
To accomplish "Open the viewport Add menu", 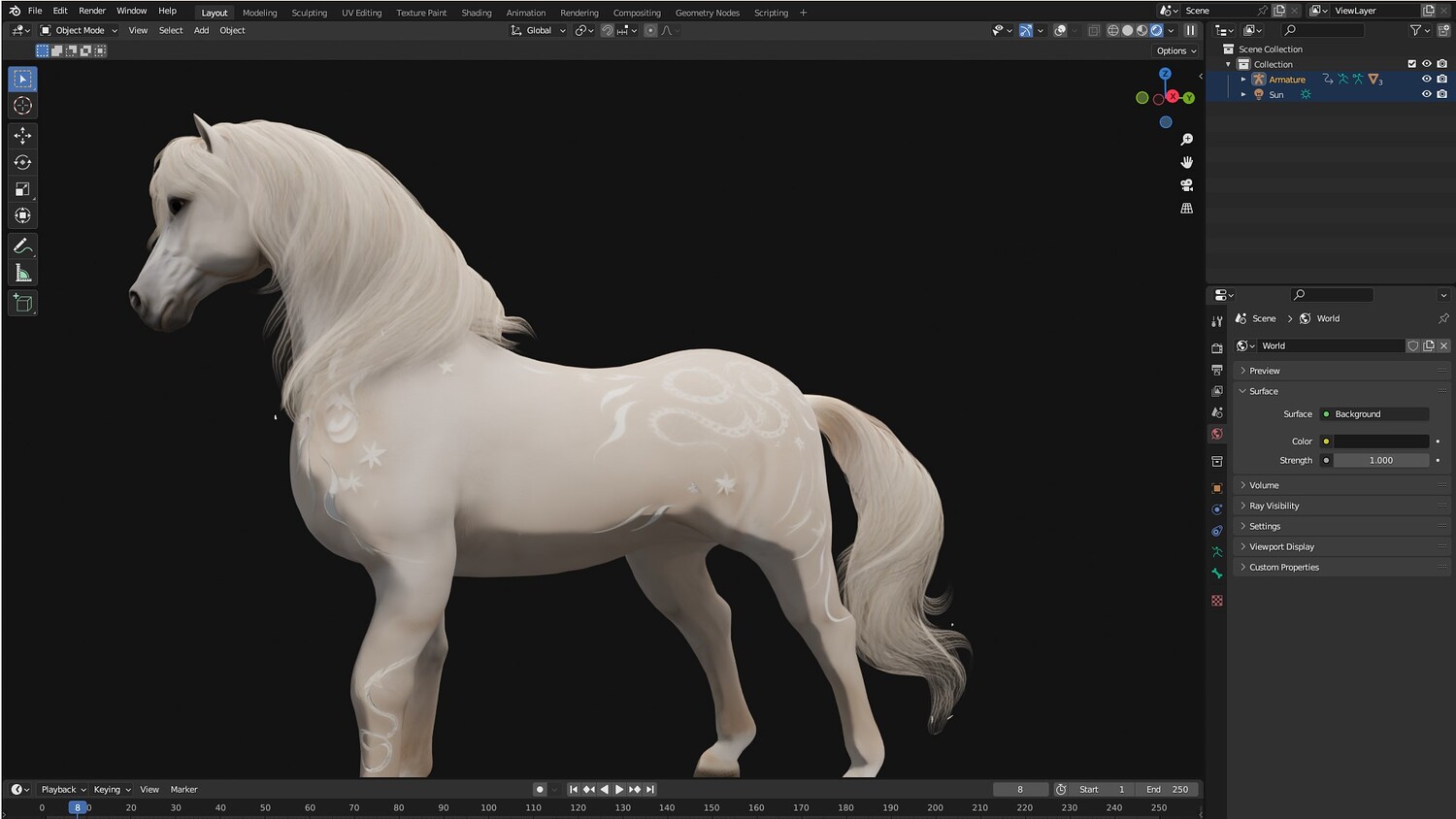I will (x=201, y=30).
